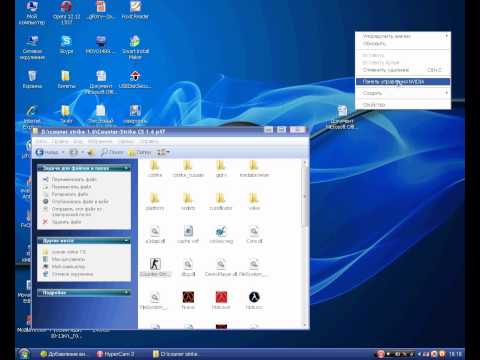
Task: Select the Skype desktop shortcut
Action: [66, 45]
